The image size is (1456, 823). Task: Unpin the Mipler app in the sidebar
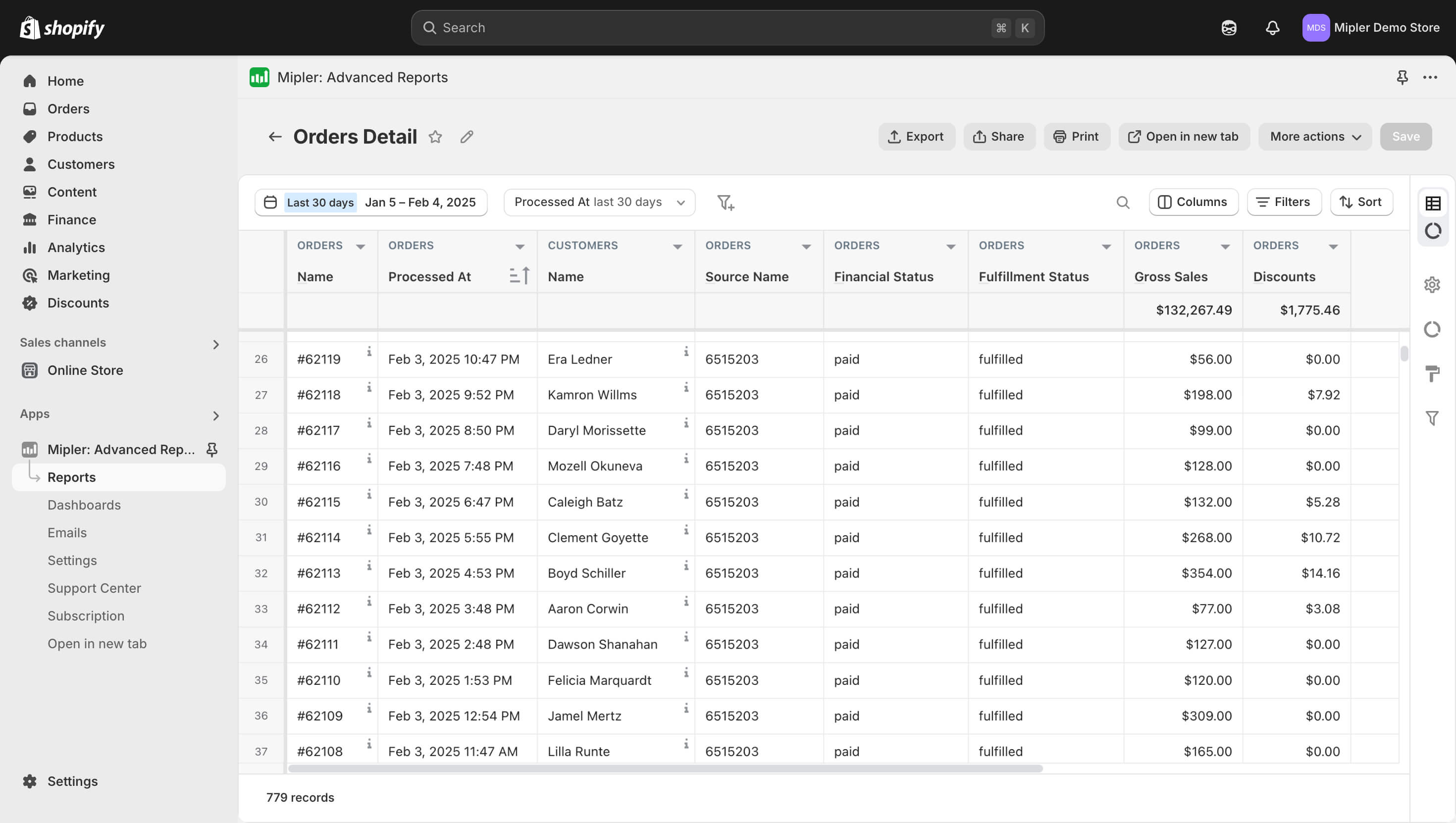[212, 449]
